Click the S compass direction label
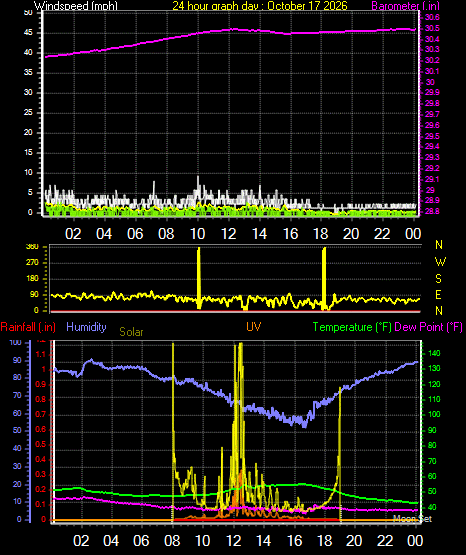 438,279
